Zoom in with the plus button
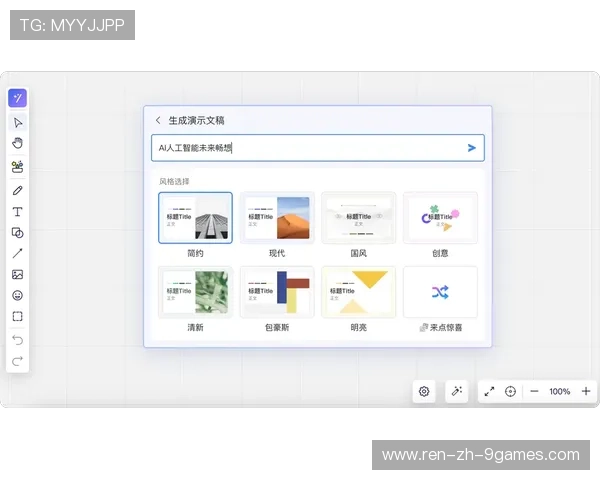Image resolution: width=600 pixels, height=480 pixels. [586, 392]
